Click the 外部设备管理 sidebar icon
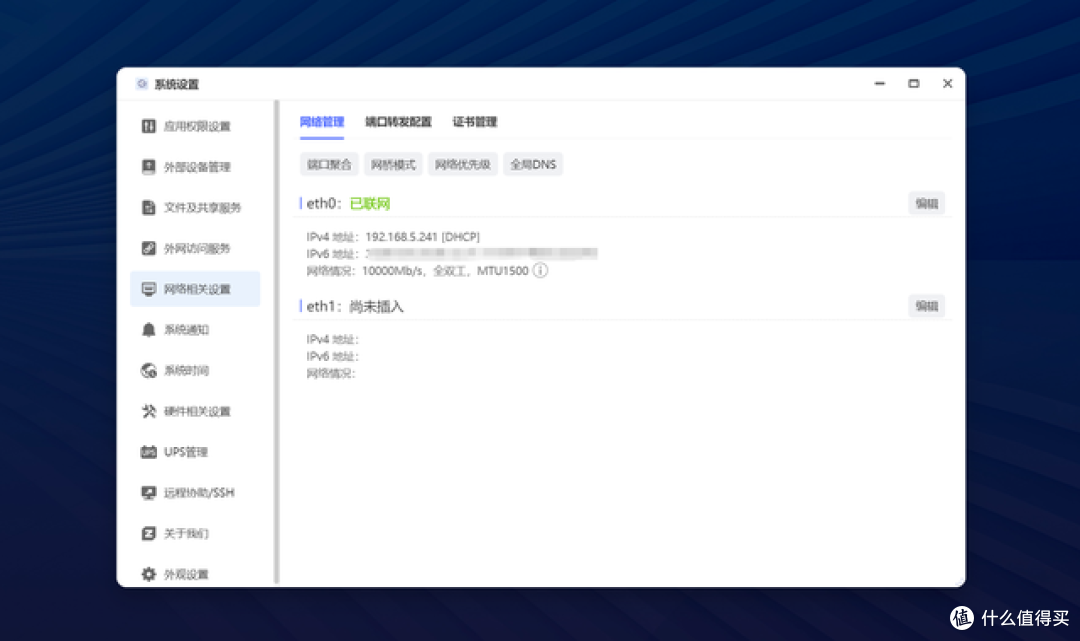Image resolution: width=1080 pixels, height=641 pixels. (148, 167)
